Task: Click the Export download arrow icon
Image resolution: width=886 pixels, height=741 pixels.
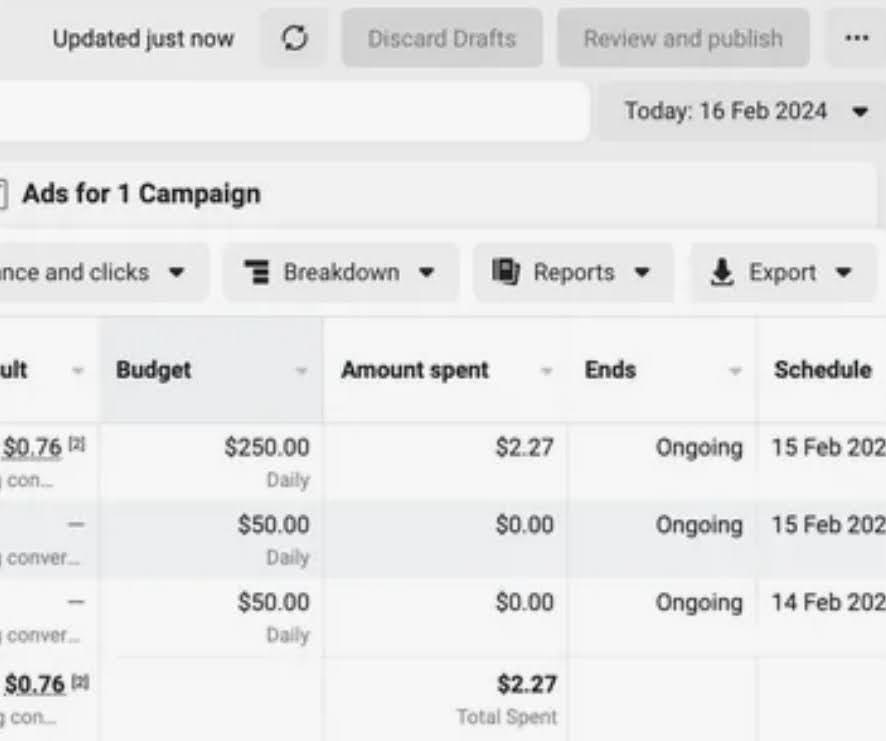Action: (722, 273)
